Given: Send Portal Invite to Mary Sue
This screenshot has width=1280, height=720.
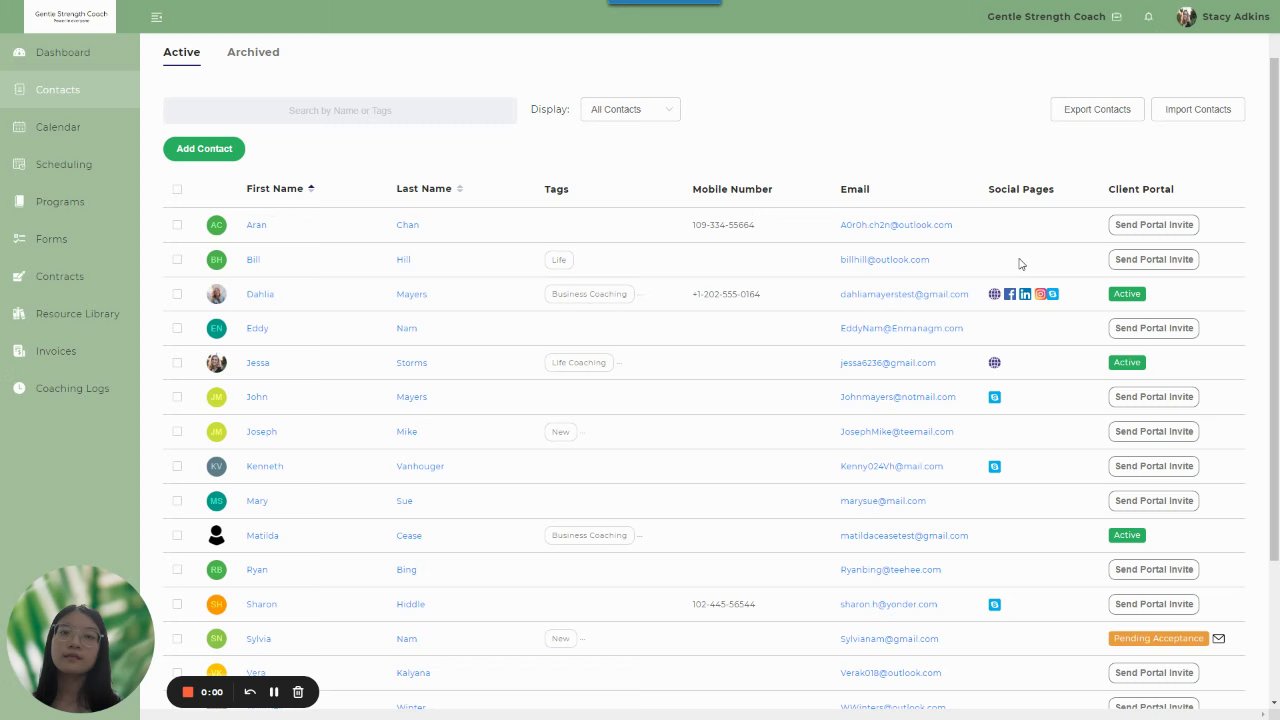Looking at the screenshot, I should [x=1154, y=501].
